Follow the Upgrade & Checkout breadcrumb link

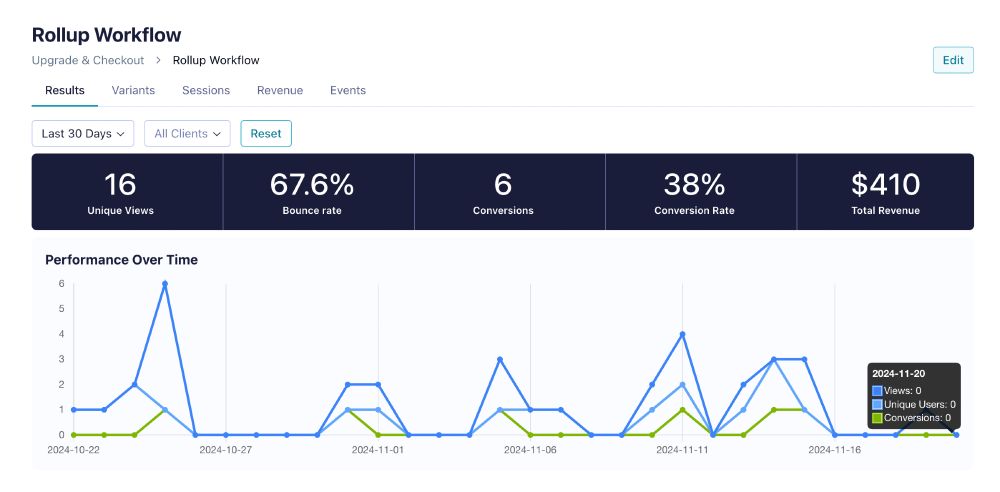pyautogui.click(x=88, y=60)
